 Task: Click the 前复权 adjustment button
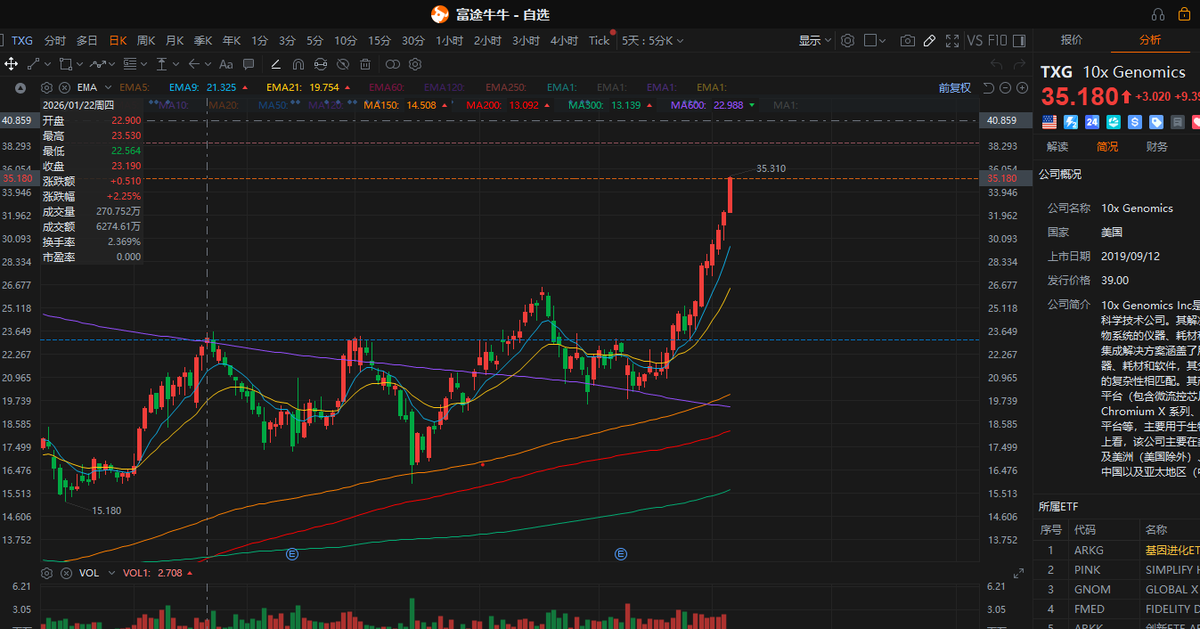click(x=955, y=87)
